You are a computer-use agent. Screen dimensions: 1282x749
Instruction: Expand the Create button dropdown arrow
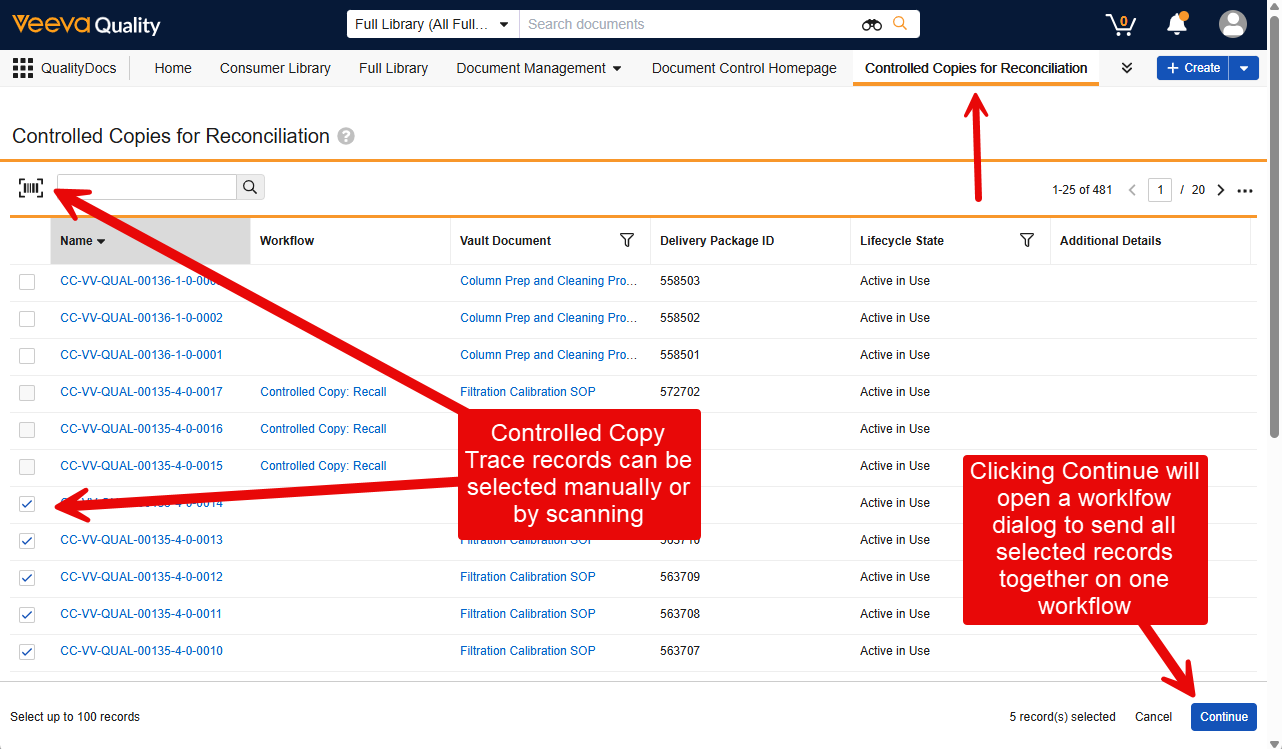point(1243,68)
